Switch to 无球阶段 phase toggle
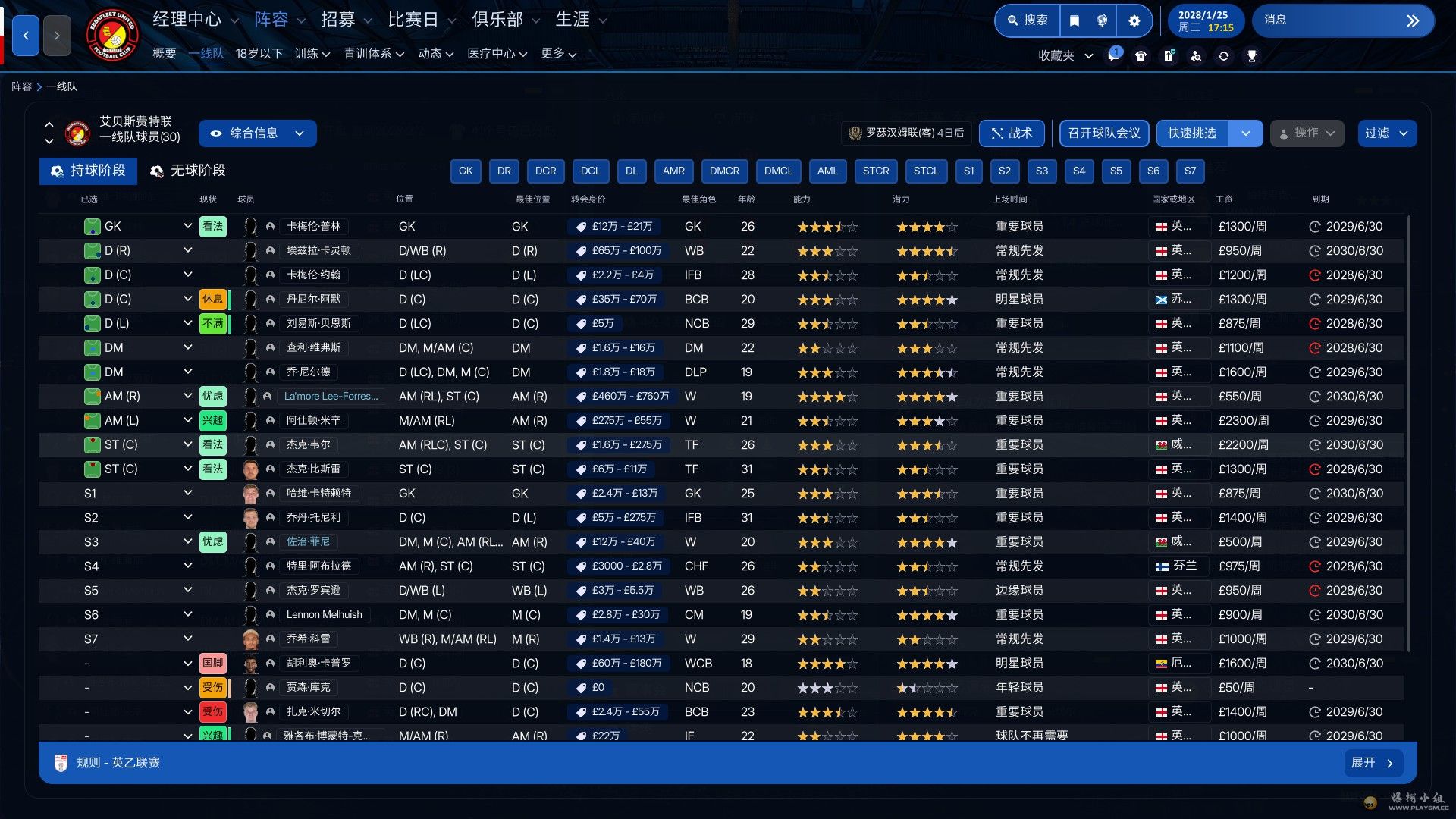 [188, 171]
